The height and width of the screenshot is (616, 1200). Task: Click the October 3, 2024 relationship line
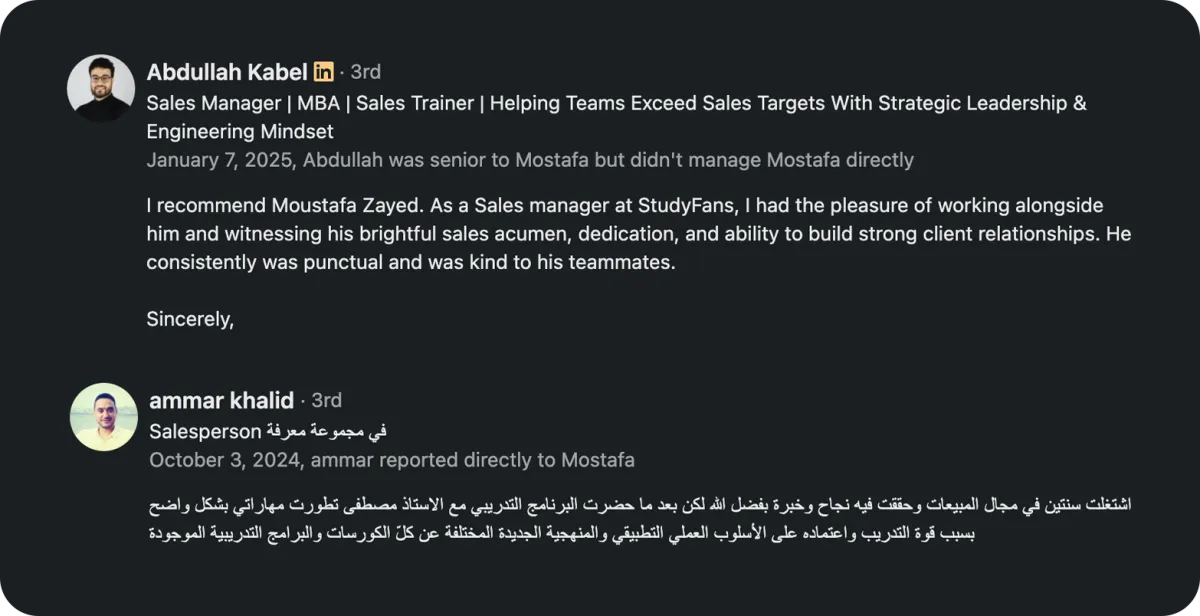click(x=391, y=460)
